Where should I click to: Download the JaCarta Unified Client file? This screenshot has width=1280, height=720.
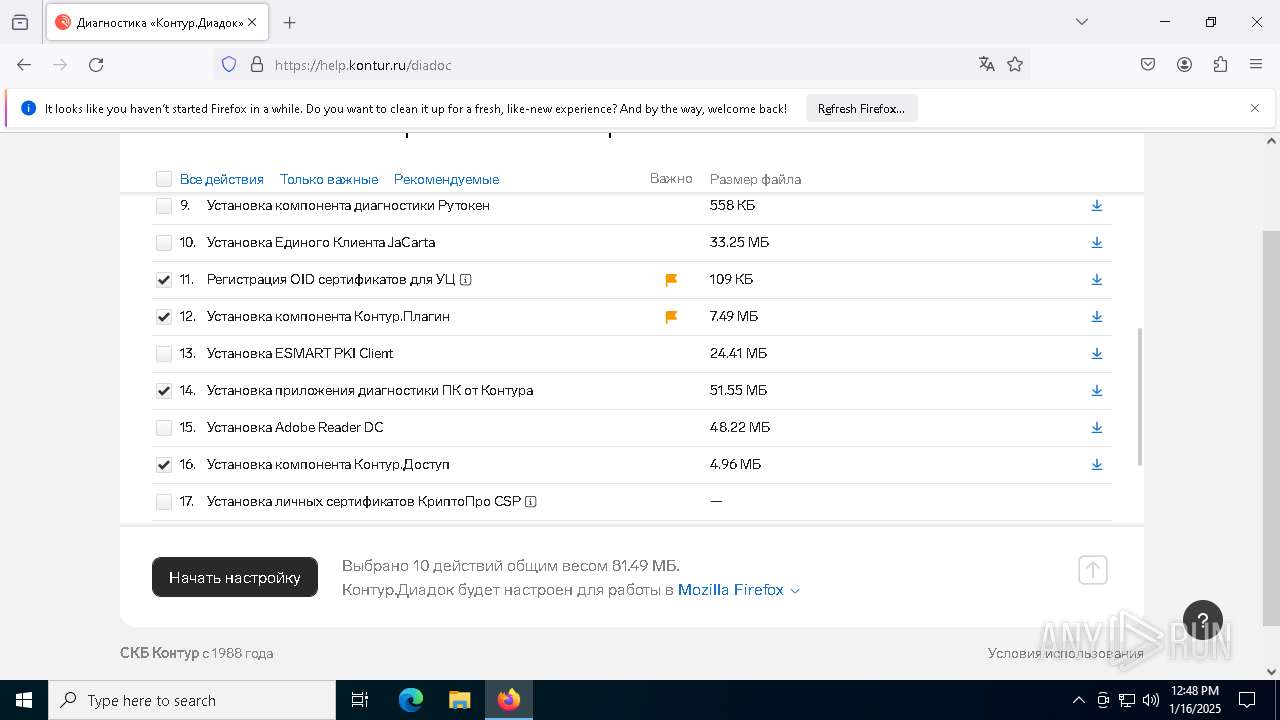click(x=1097, y=243)
